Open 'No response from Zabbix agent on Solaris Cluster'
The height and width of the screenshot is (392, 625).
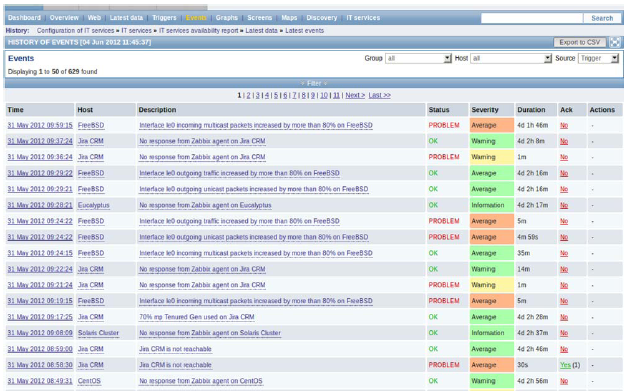[x=210, y=333]
